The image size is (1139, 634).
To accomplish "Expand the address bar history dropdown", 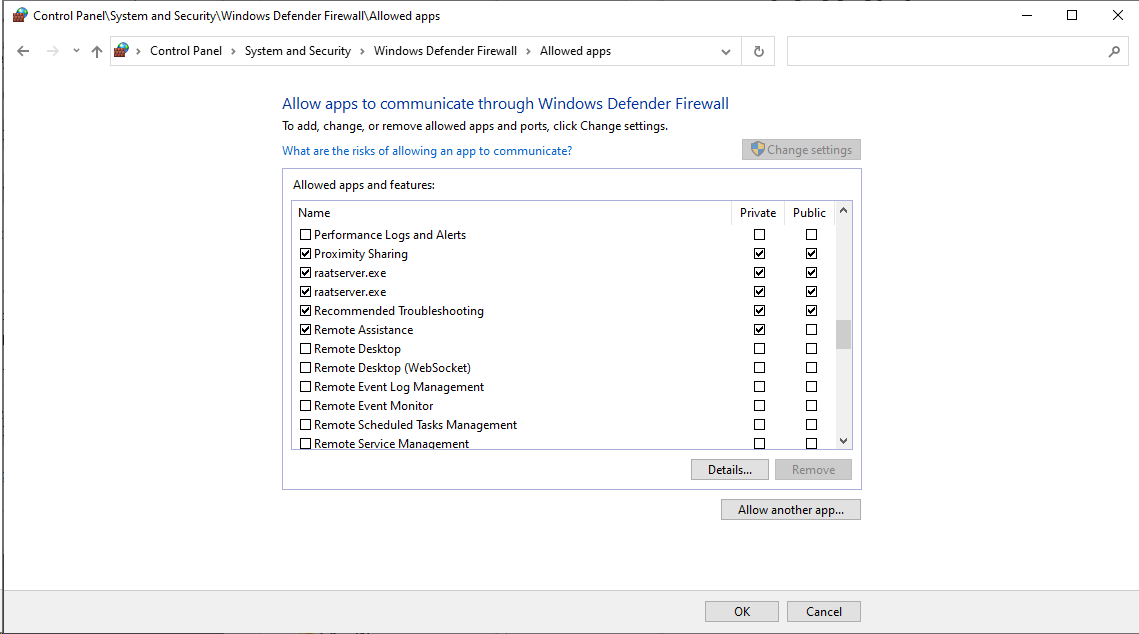I will [726, 51].
